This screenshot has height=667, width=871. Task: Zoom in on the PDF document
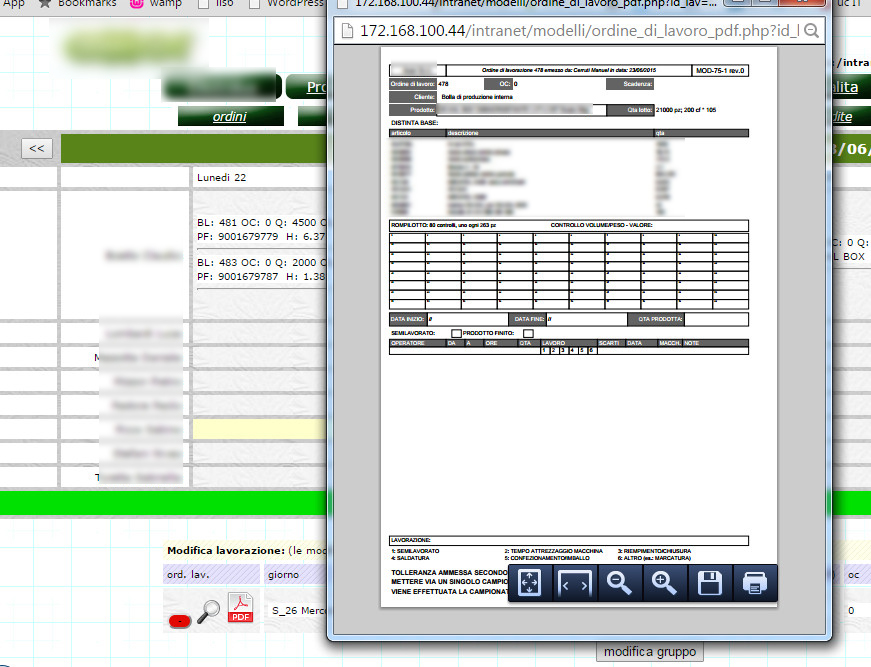(x=665, y=584)
